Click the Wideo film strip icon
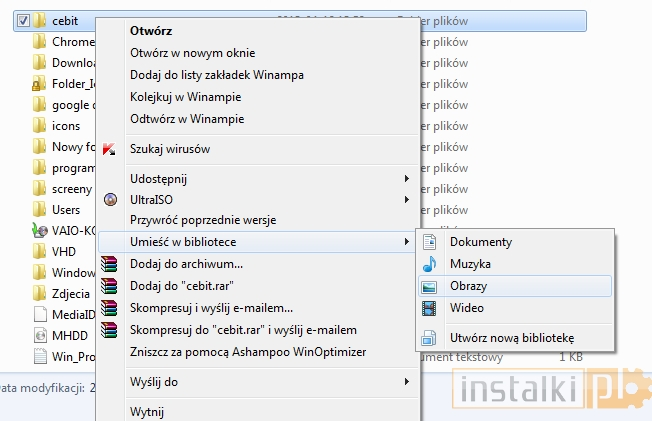Screen dimensions: 652x421 429,308
